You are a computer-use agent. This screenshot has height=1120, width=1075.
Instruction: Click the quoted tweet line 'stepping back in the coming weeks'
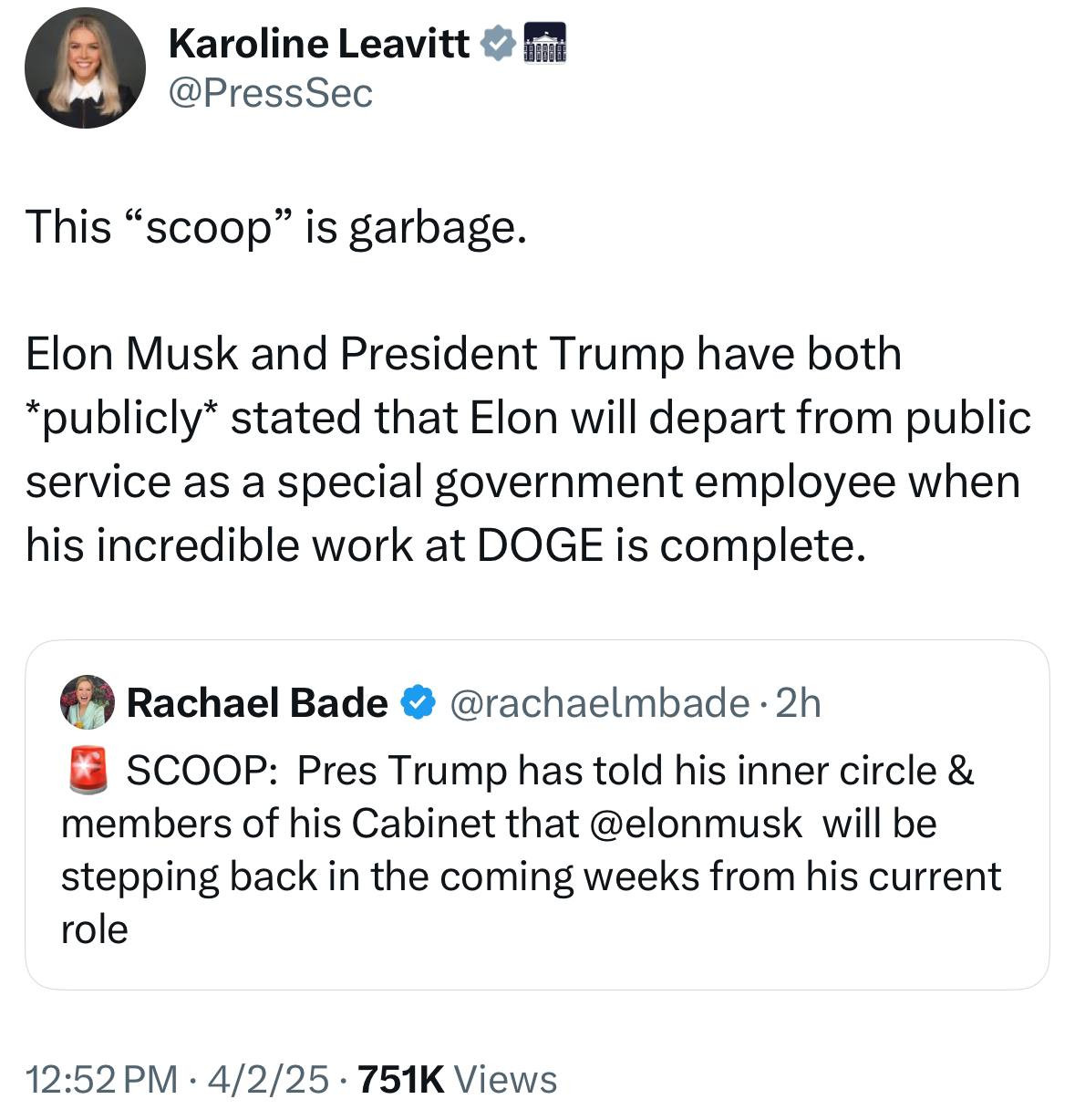[x=531, y=876]
